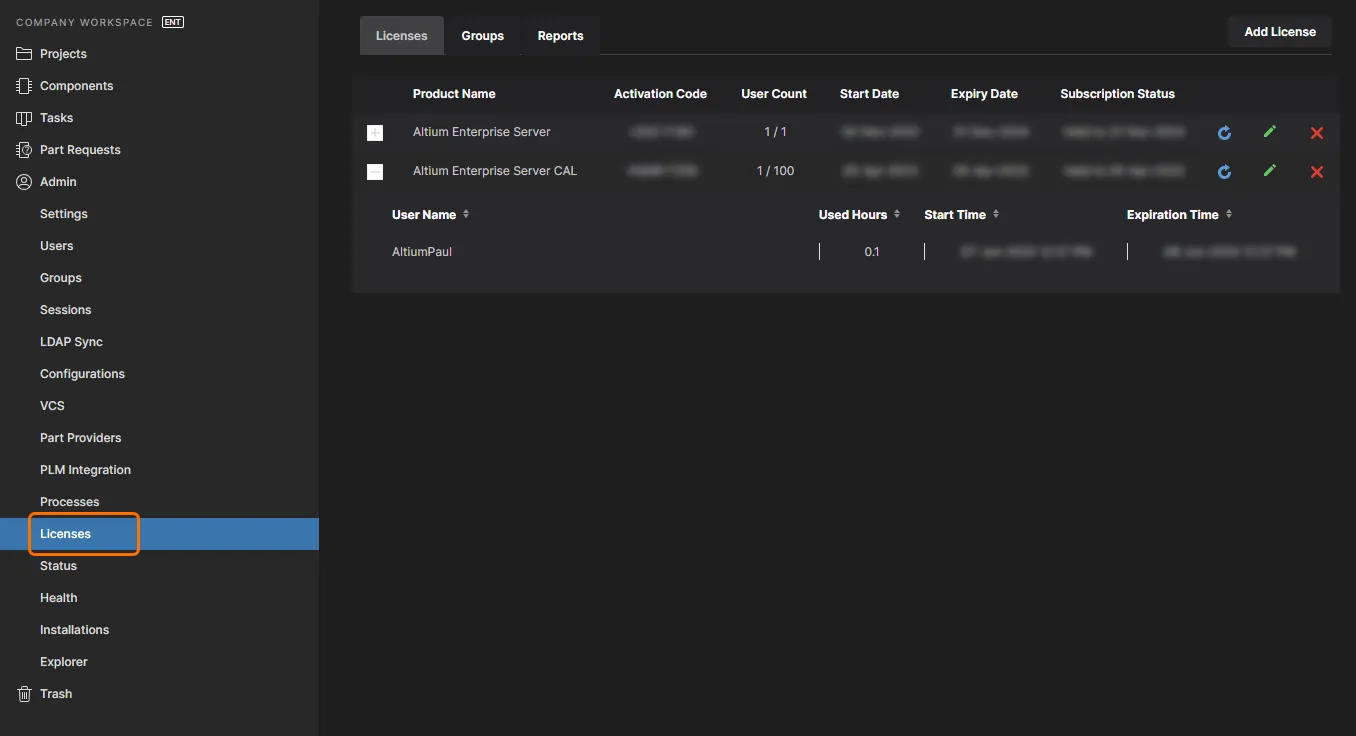The image size is (1356, 736).
Task: Edit the Altium Enterprise Server CAL license
Action: pyautogui.click(x=1270, y=171)
